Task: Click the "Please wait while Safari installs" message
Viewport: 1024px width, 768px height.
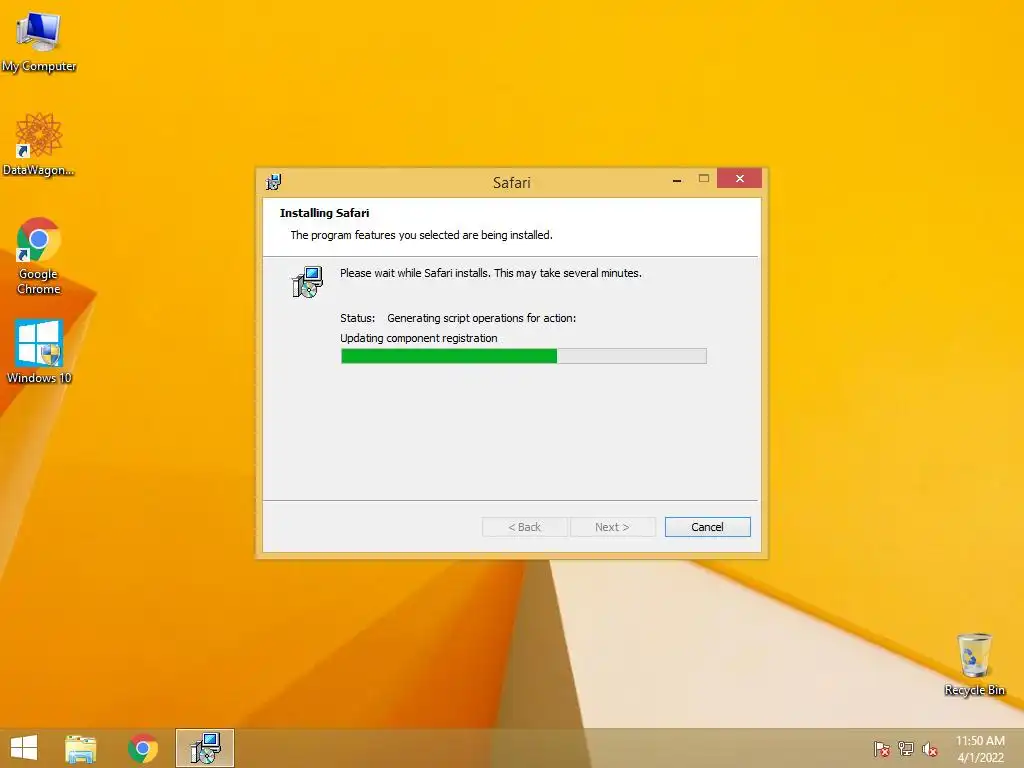Action: [490, 273]
